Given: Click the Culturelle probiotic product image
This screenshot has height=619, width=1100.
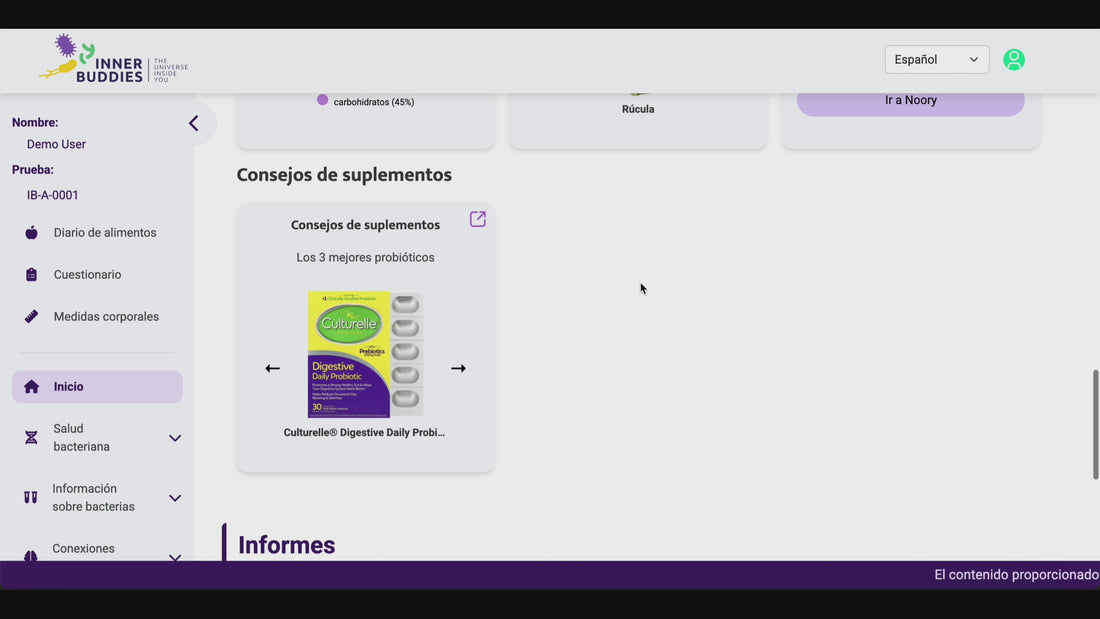Looking at the screenshot, I should coord(365,354).
